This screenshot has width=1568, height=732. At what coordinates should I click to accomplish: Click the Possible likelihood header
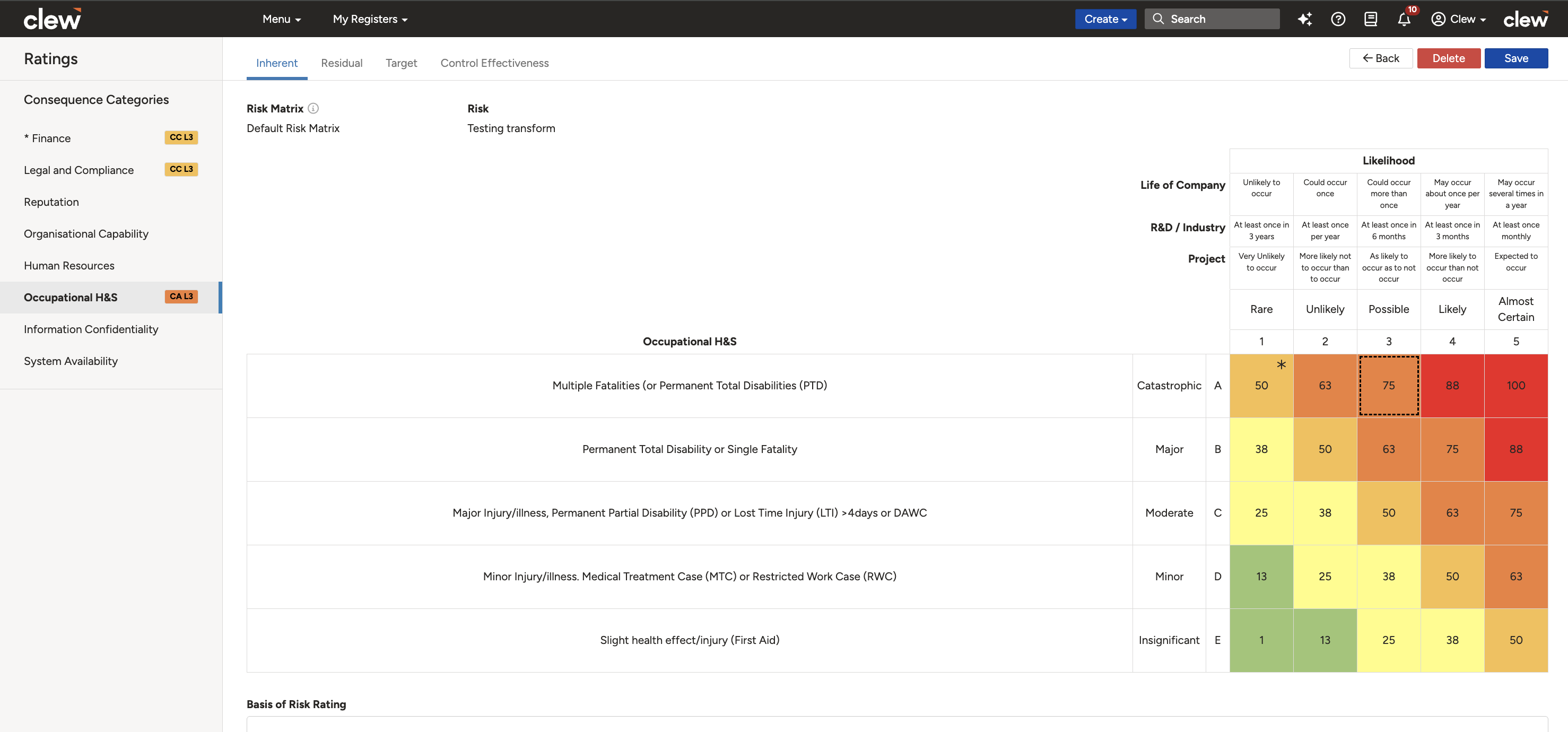[x=1388, y=309]
